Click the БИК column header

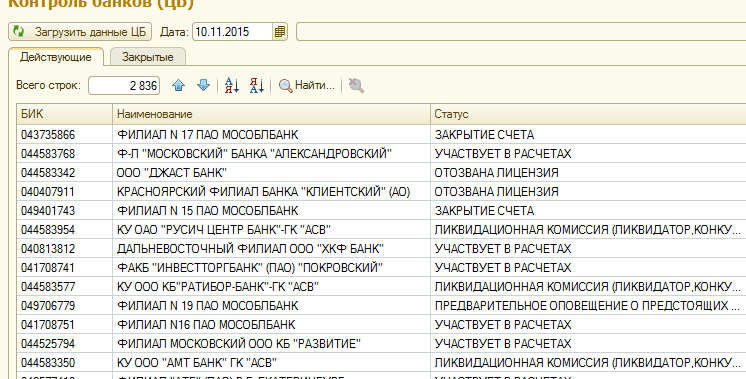point(64,114)
